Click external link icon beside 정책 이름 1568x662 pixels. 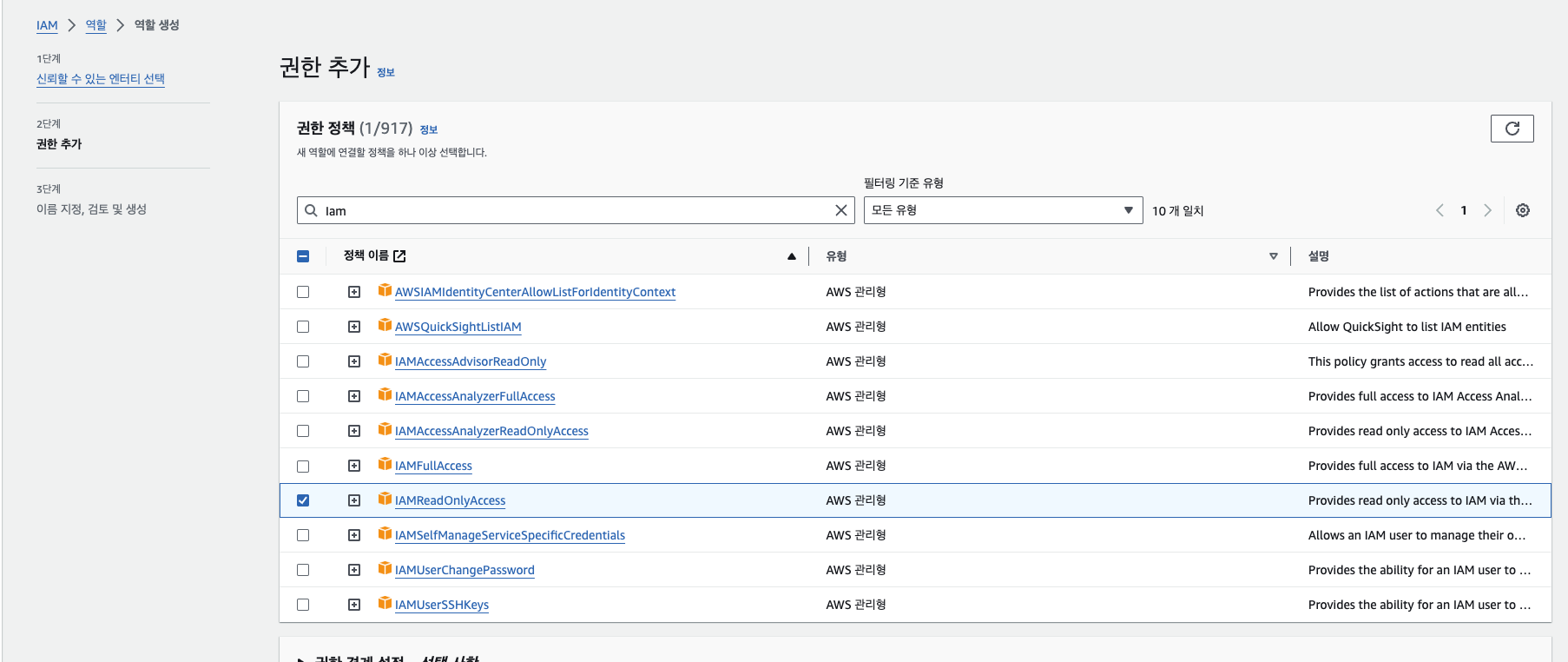point(399,256)
